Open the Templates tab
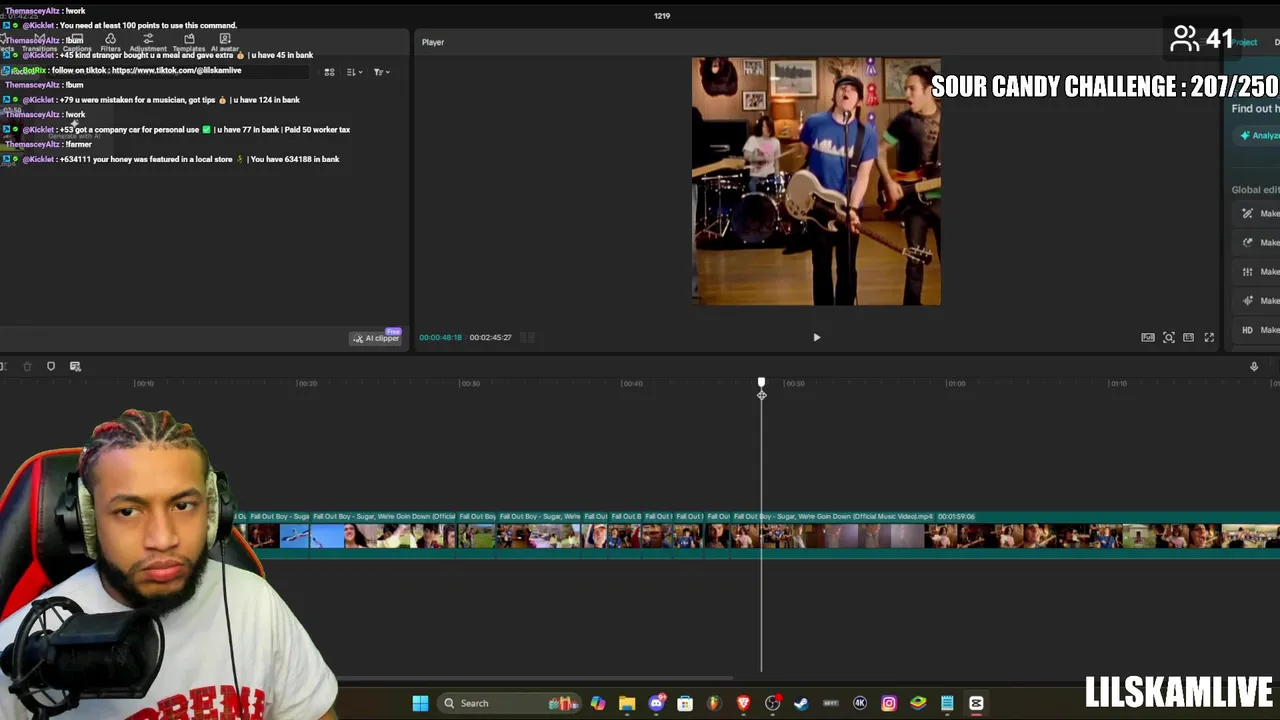This screenshot has width=1280, height=720. [189, 43]
